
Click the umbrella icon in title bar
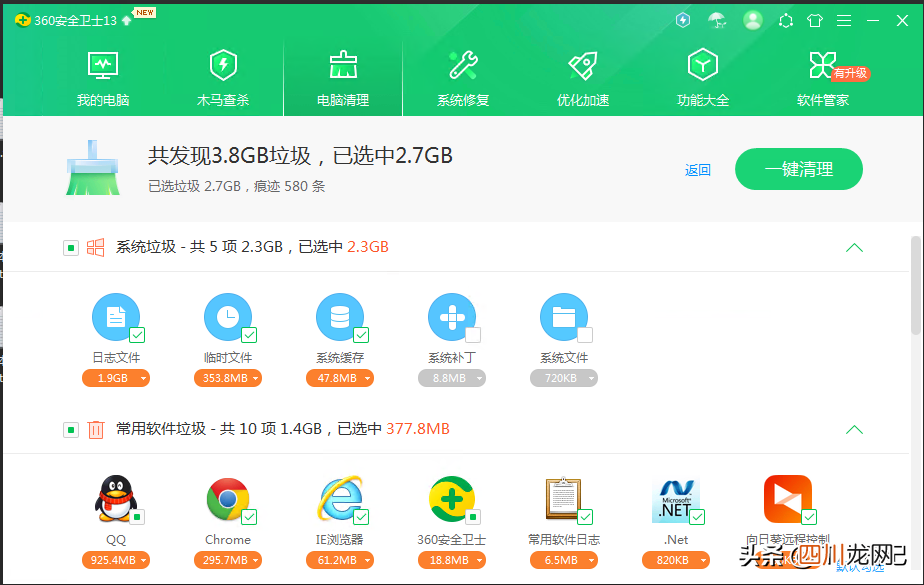pyautogui.click(x=717, y=21)
